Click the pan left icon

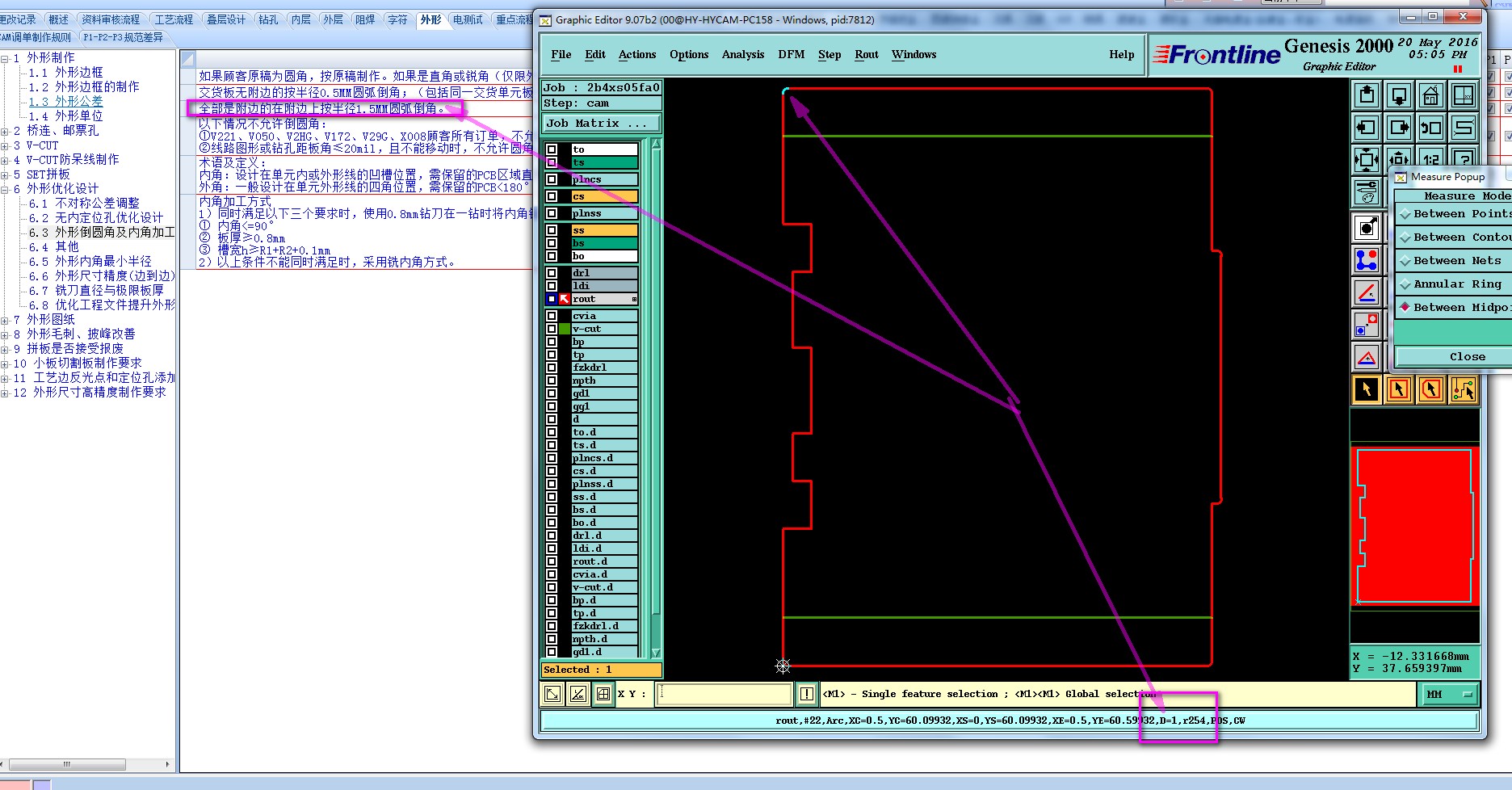coord(1367,128)
